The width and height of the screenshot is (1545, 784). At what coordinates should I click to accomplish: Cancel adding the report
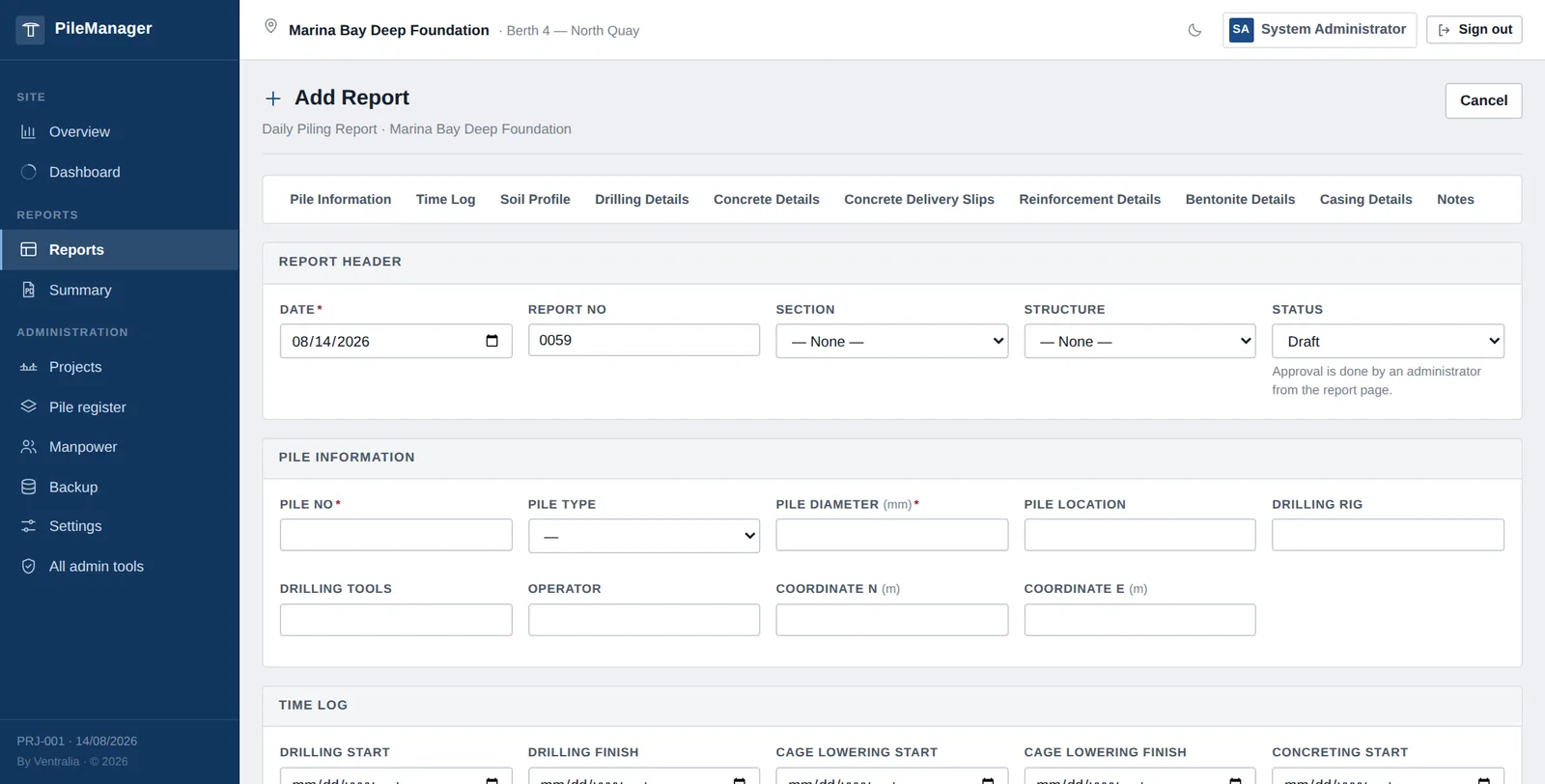click(1483, 100)
